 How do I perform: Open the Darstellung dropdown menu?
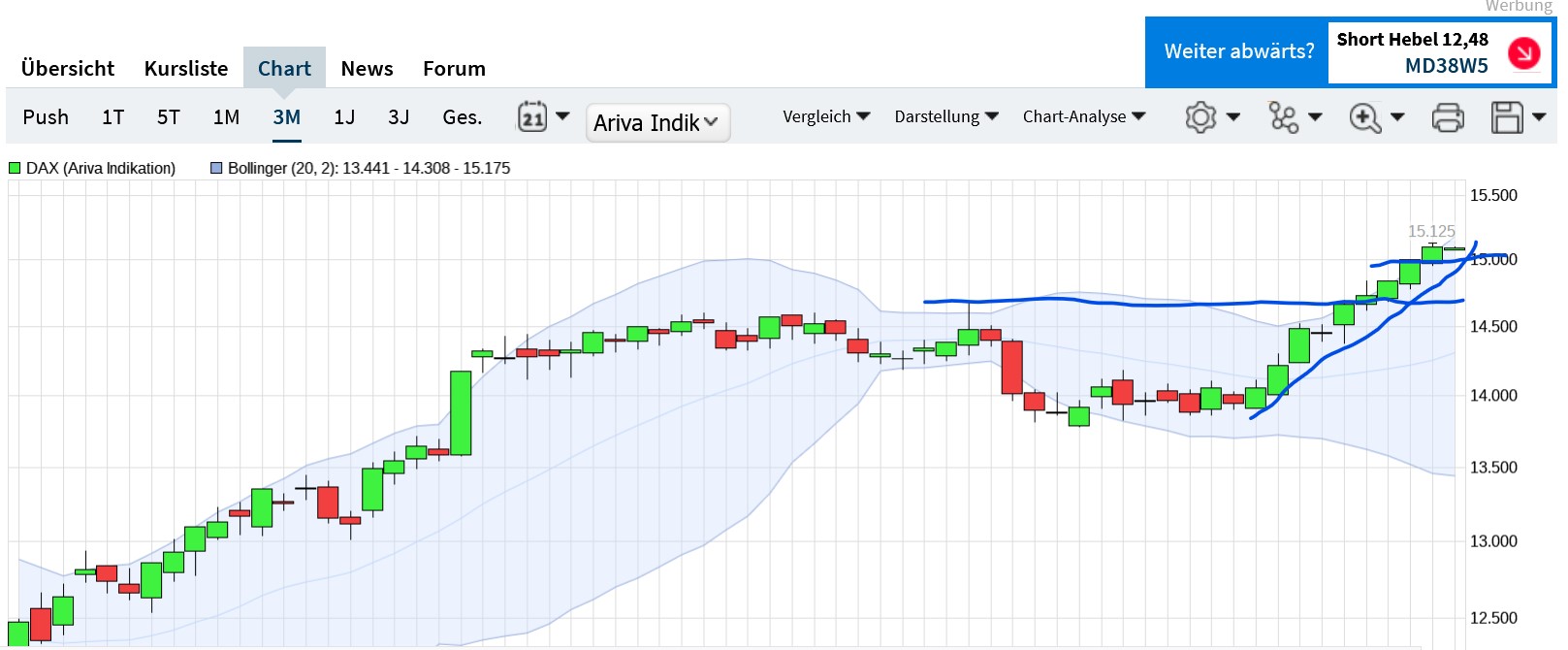point(945,116)
